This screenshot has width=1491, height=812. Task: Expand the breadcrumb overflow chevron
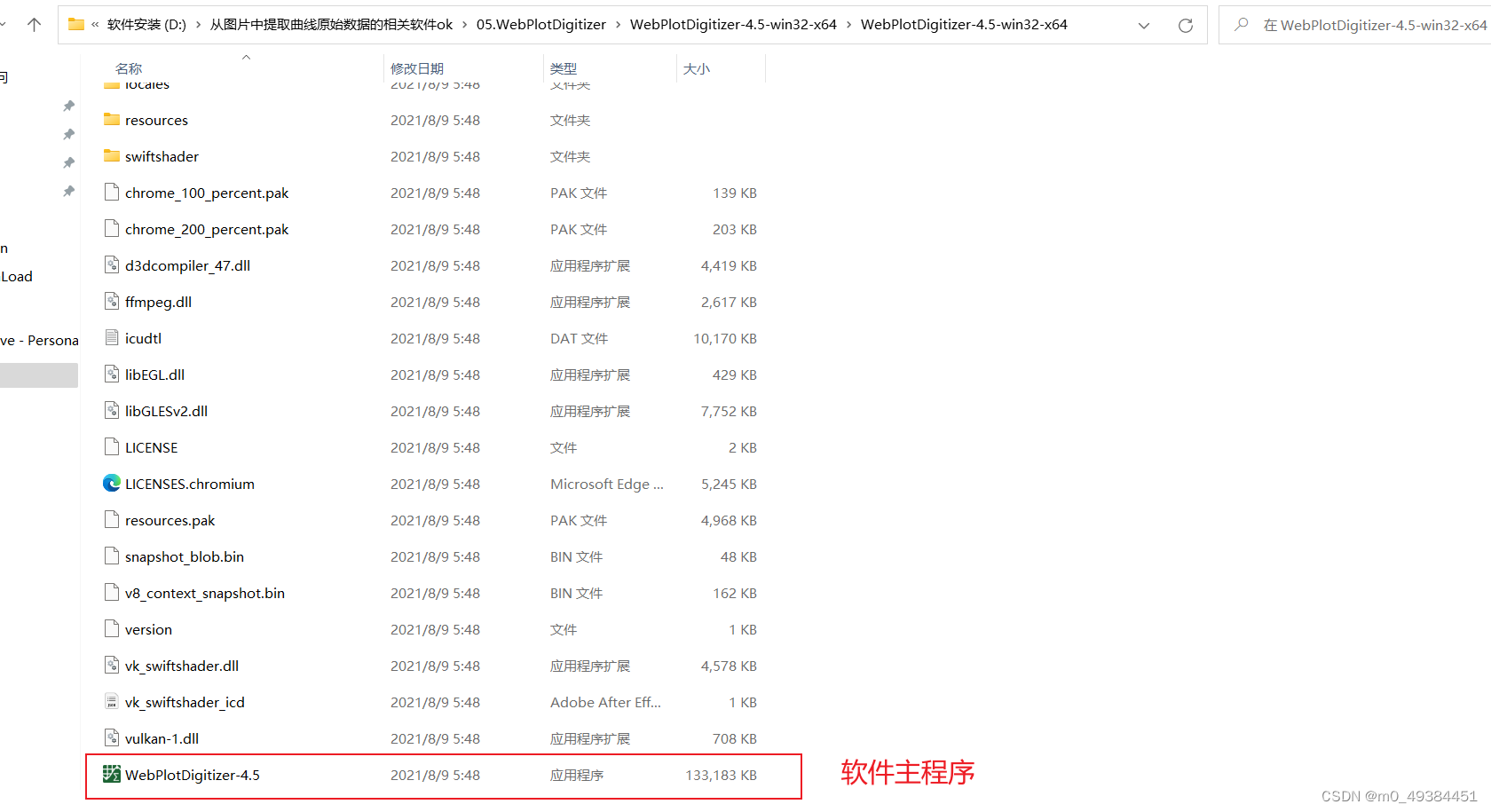tap(95, 25)
